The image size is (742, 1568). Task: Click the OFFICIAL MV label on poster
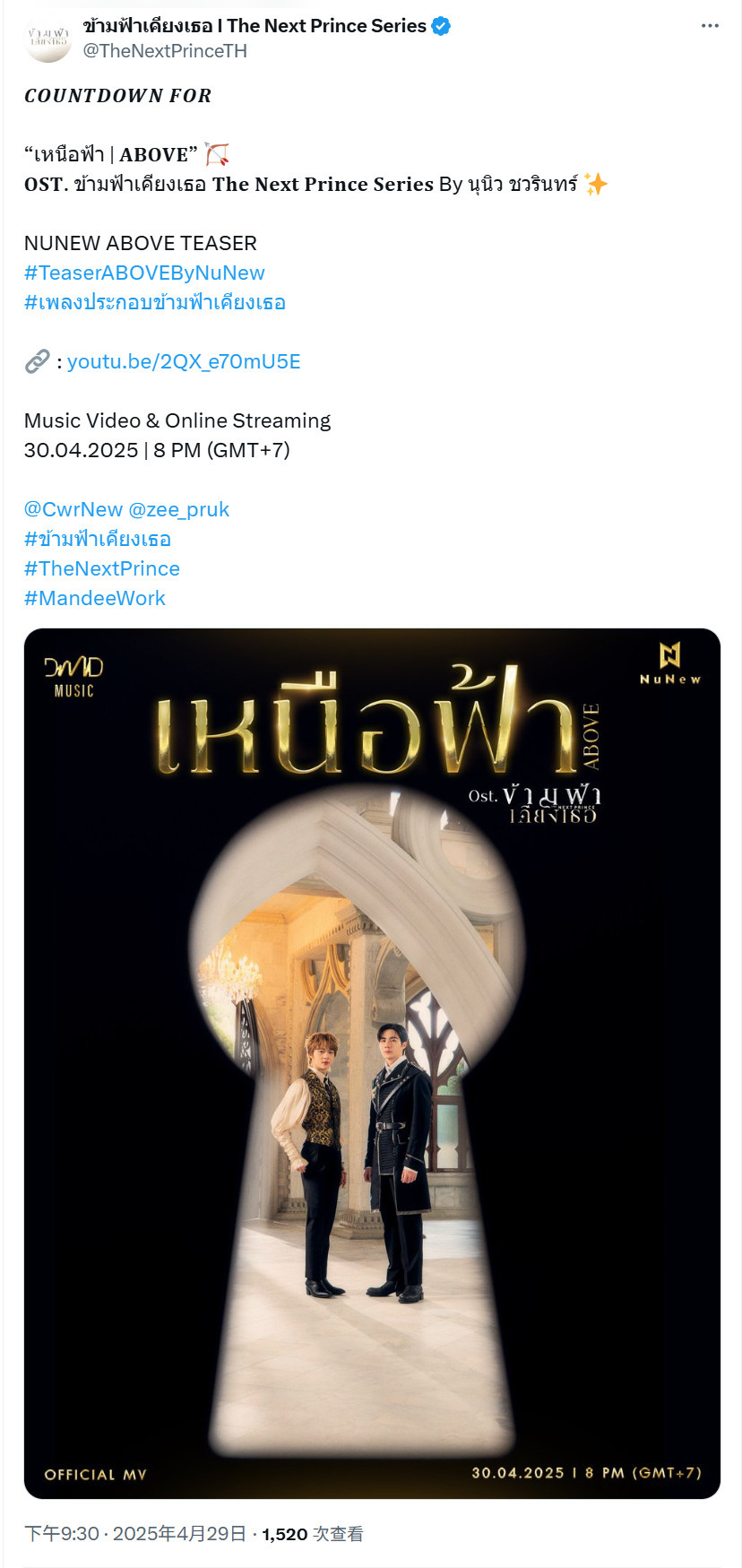tap(96, 1475)
